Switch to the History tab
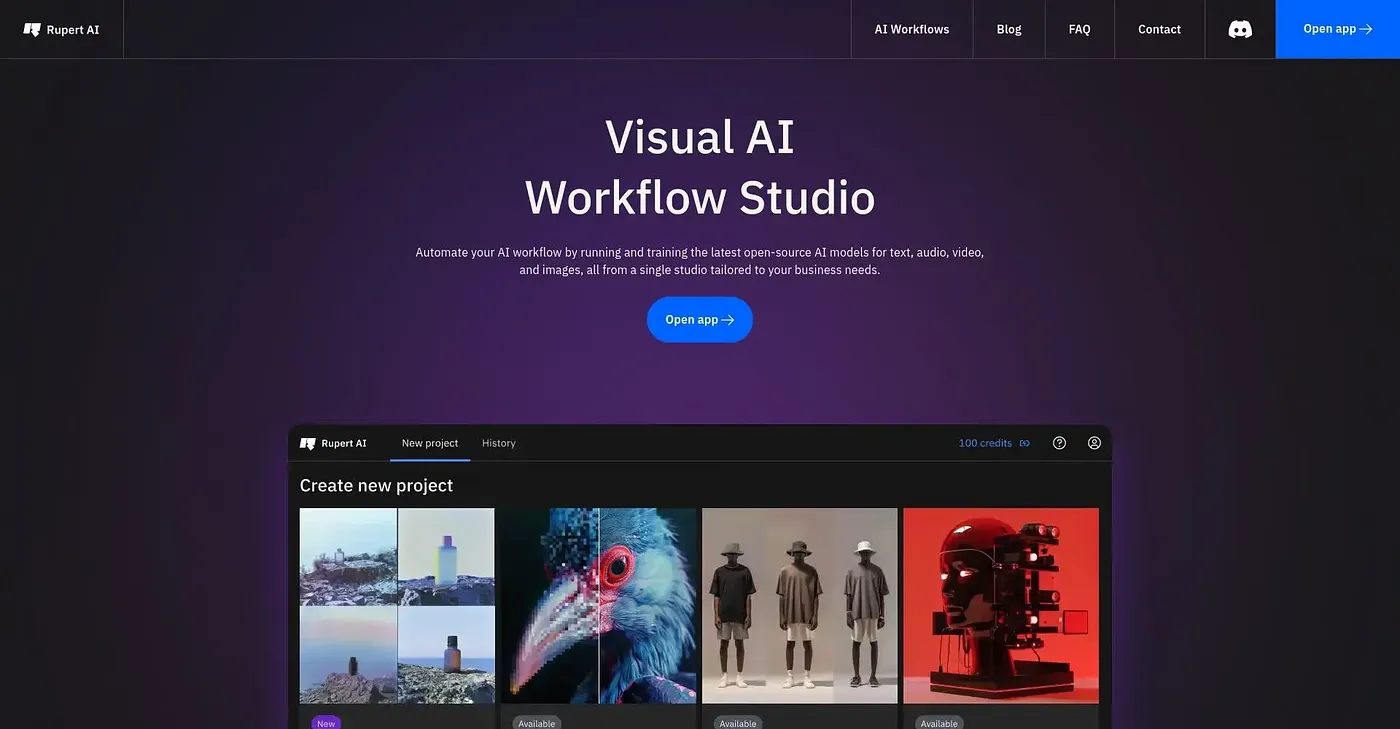 pos(499,443)
